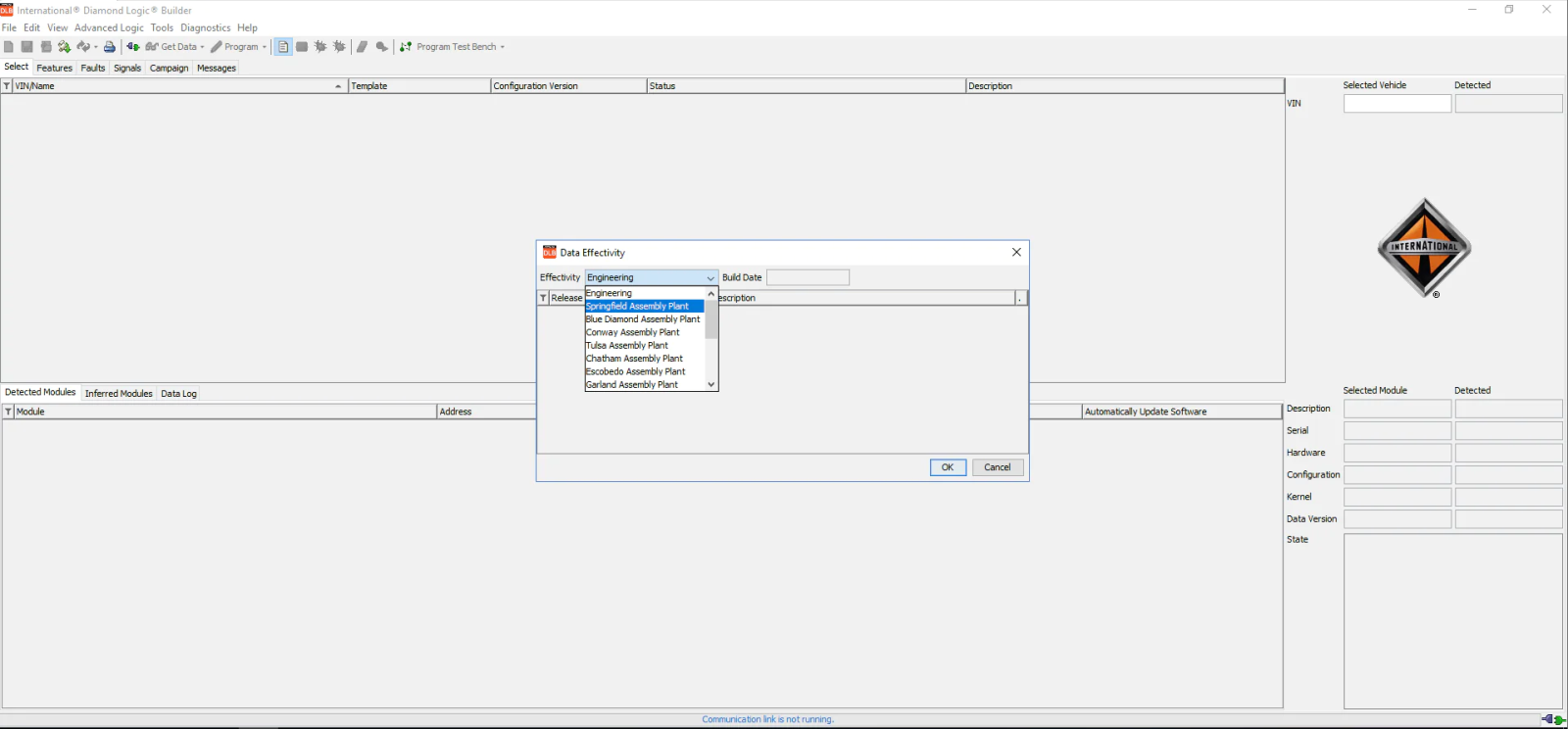Open the View menu

(x=58, y=27)
